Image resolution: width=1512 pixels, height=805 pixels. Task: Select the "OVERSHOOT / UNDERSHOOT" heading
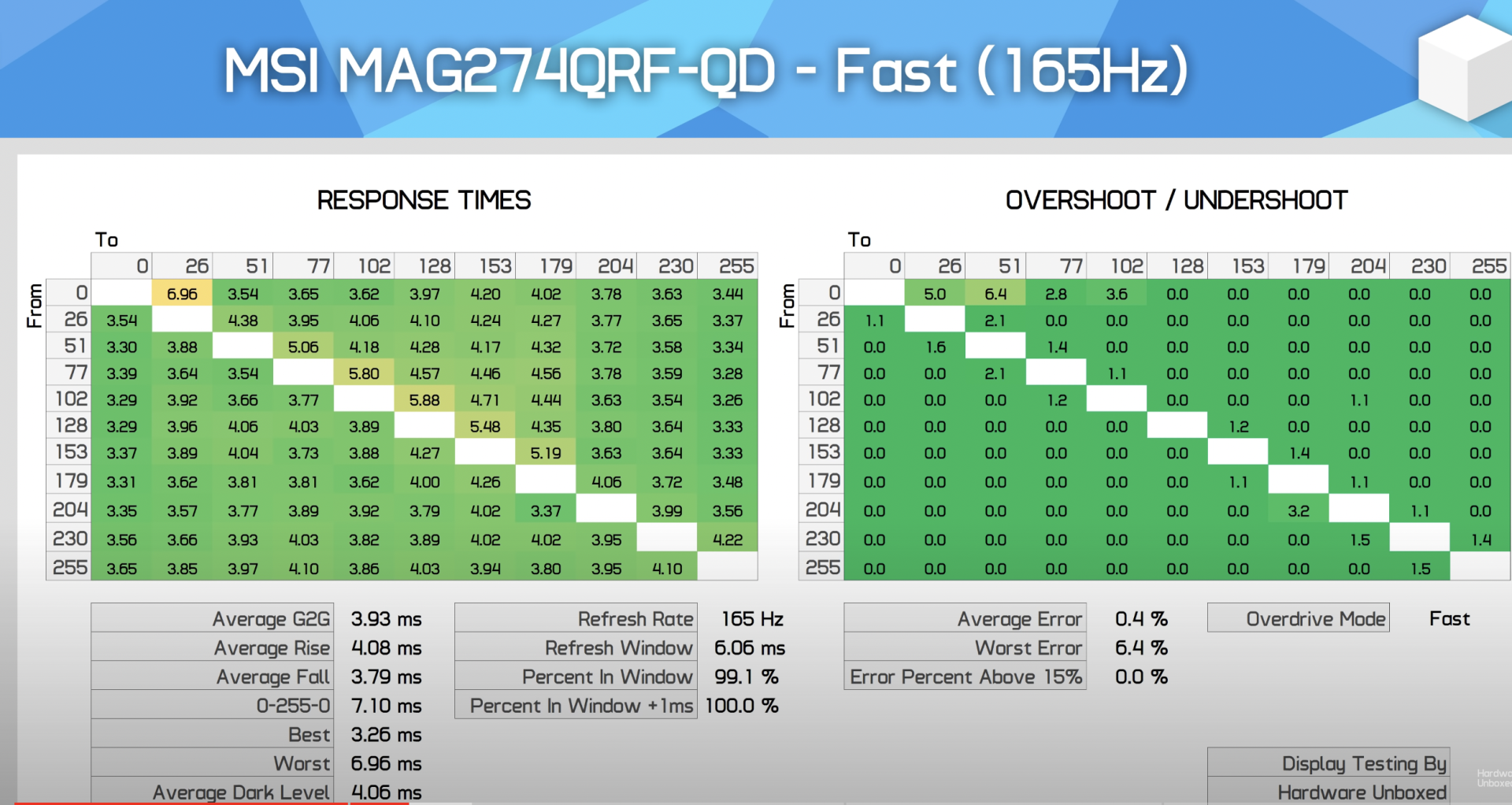tap(1177, 200)
